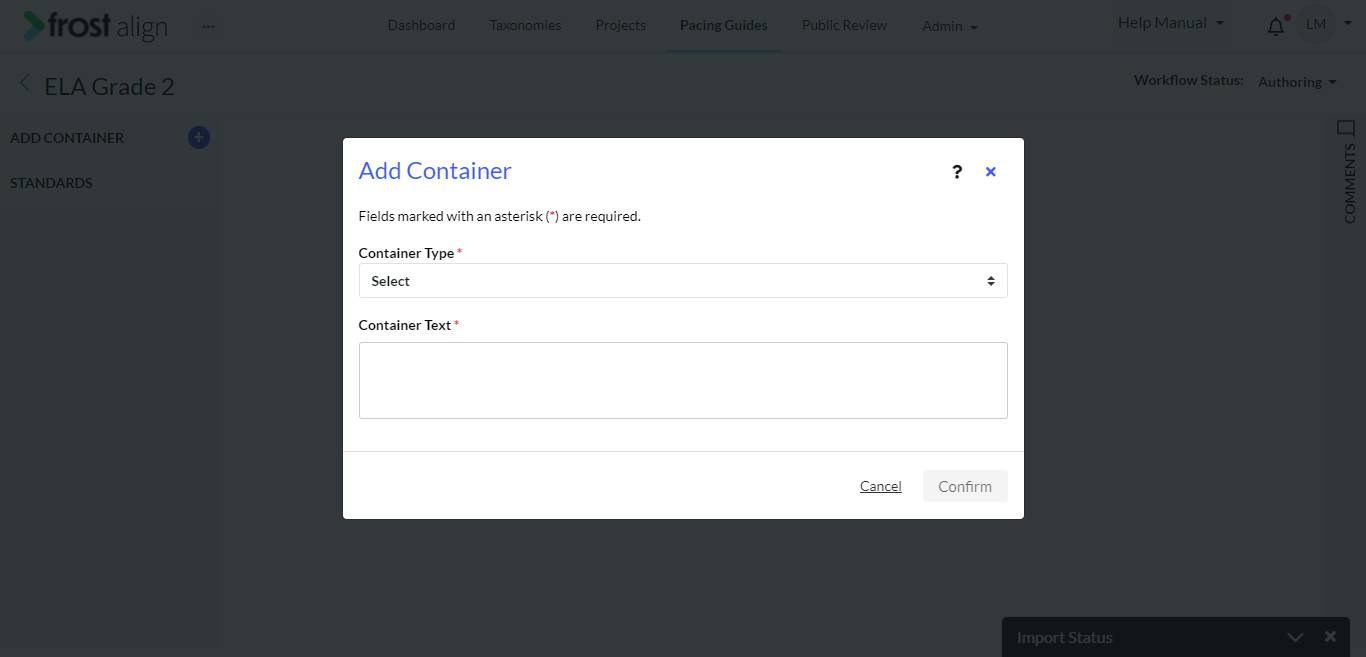Screen dimensions: 1366x657
Task: Focus the Container Text field
Action: 683,380
